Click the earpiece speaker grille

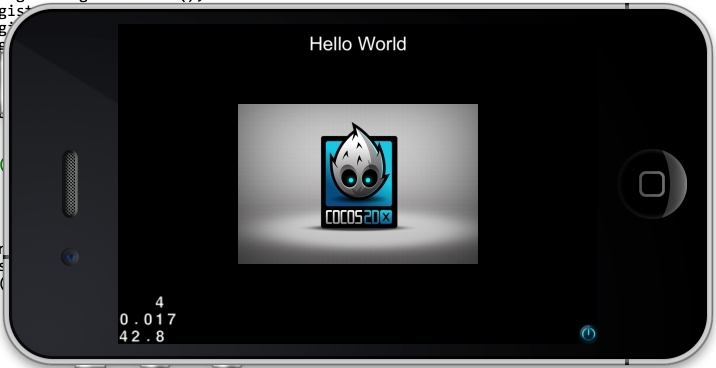coord(70,184)
